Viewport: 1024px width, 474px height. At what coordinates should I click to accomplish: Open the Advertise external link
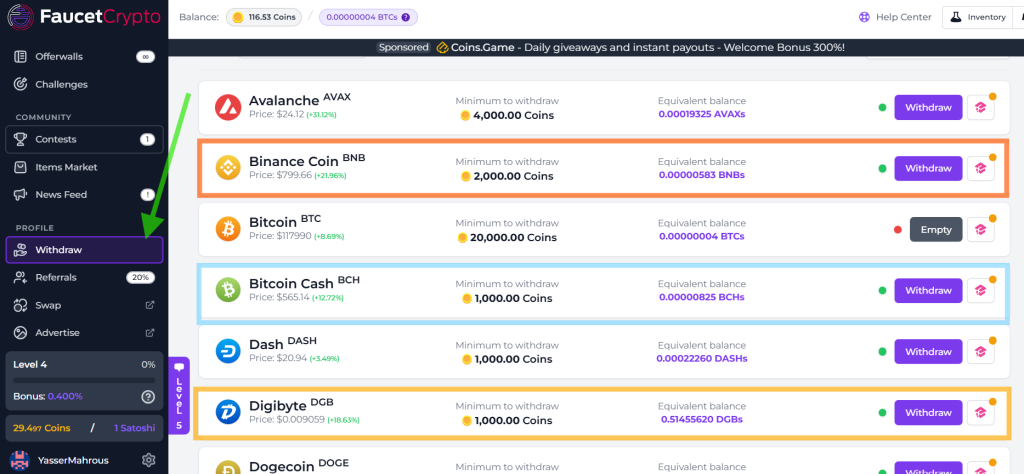84,332
